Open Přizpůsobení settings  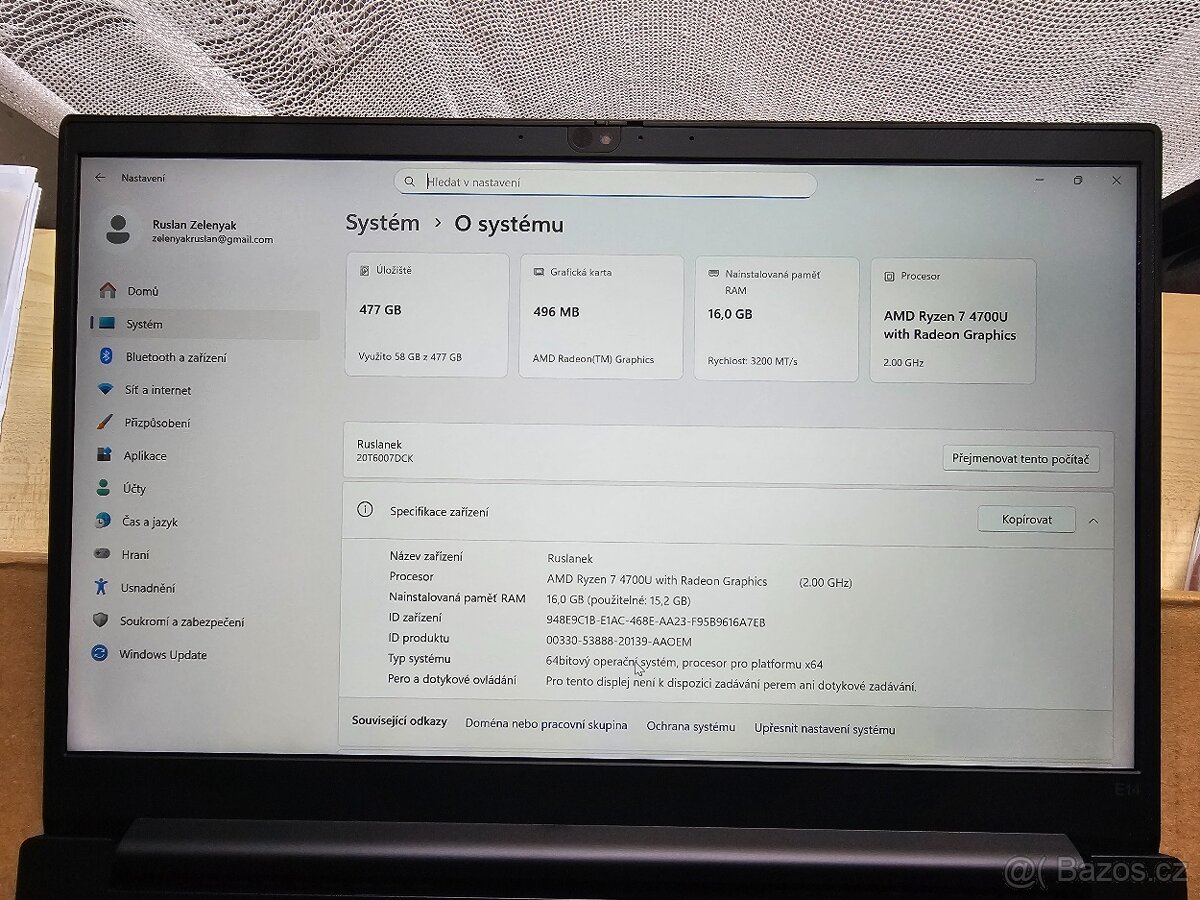click(x=157, y=423)
